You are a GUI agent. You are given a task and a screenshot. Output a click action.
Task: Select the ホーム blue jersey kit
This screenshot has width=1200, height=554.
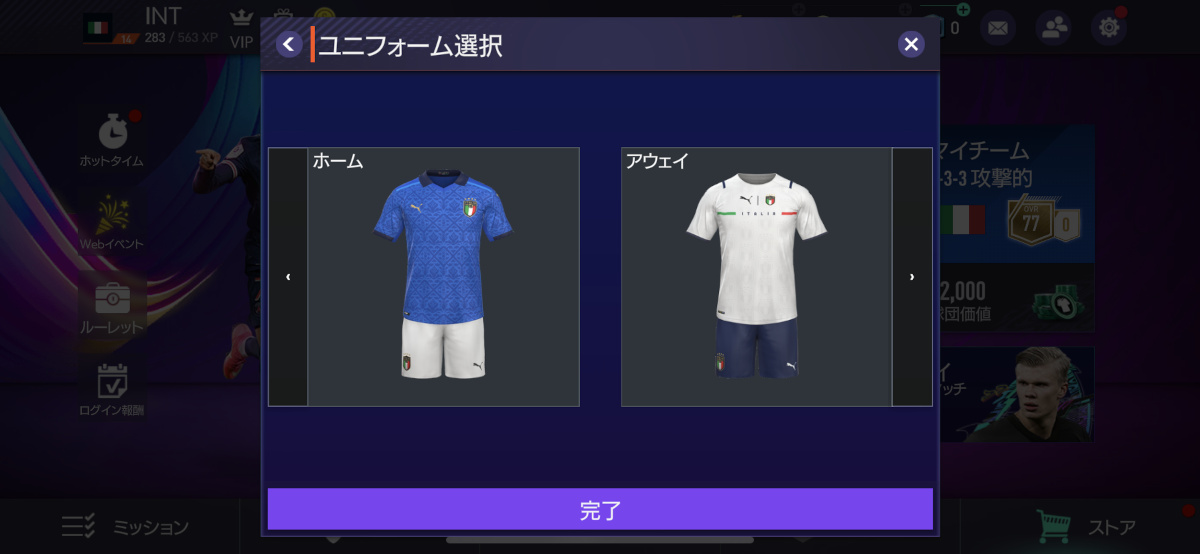(443, 277)
